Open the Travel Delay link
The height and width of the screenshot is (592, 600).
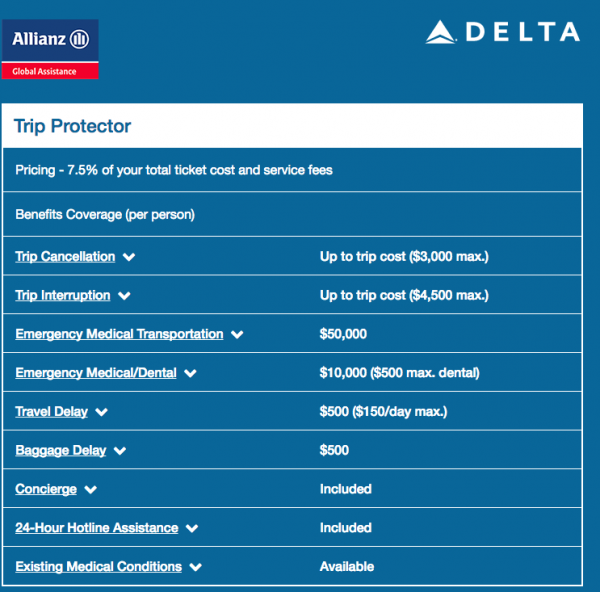(x=52, y=412)
